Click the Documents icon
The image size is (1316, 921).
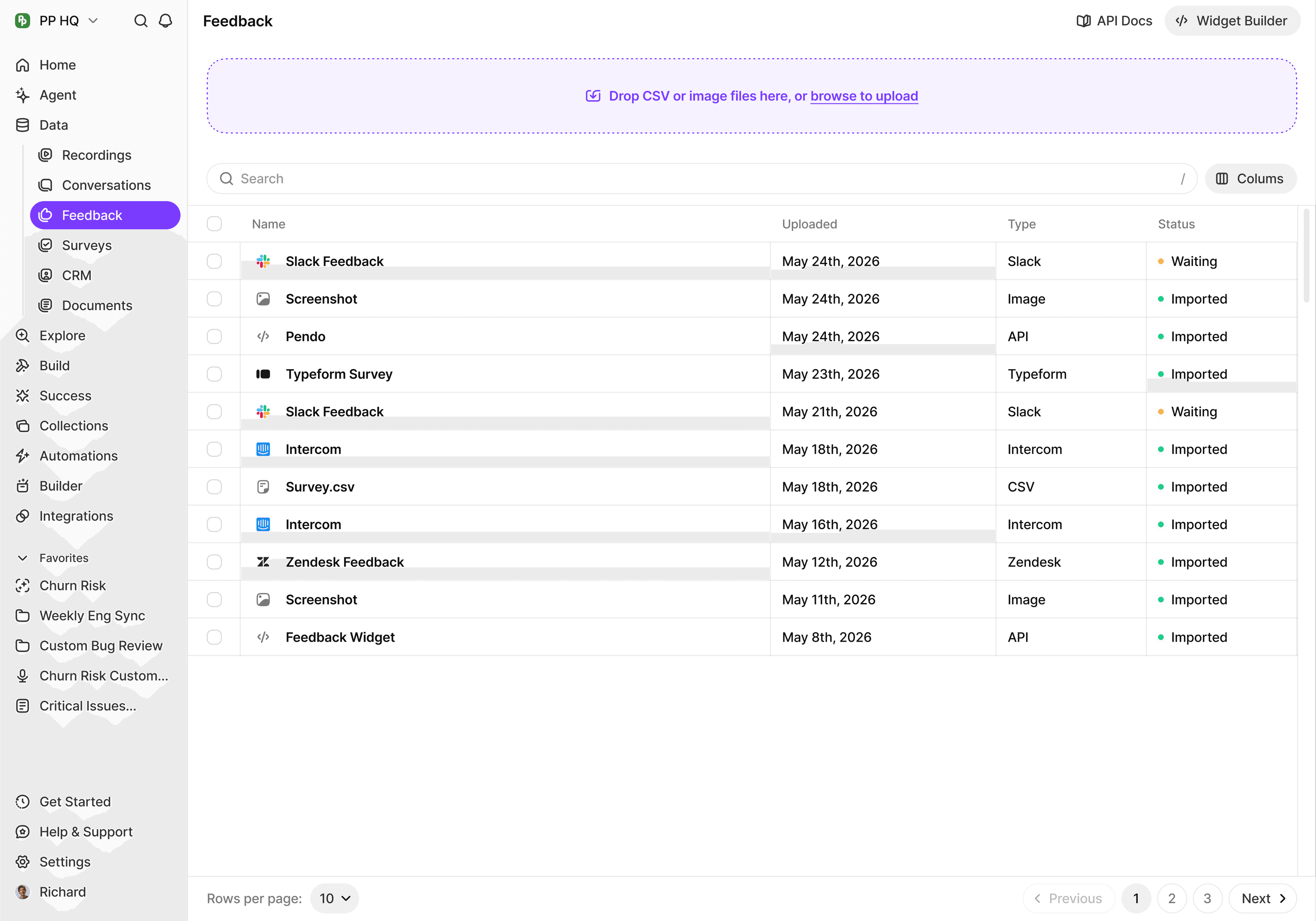point(45,306)
